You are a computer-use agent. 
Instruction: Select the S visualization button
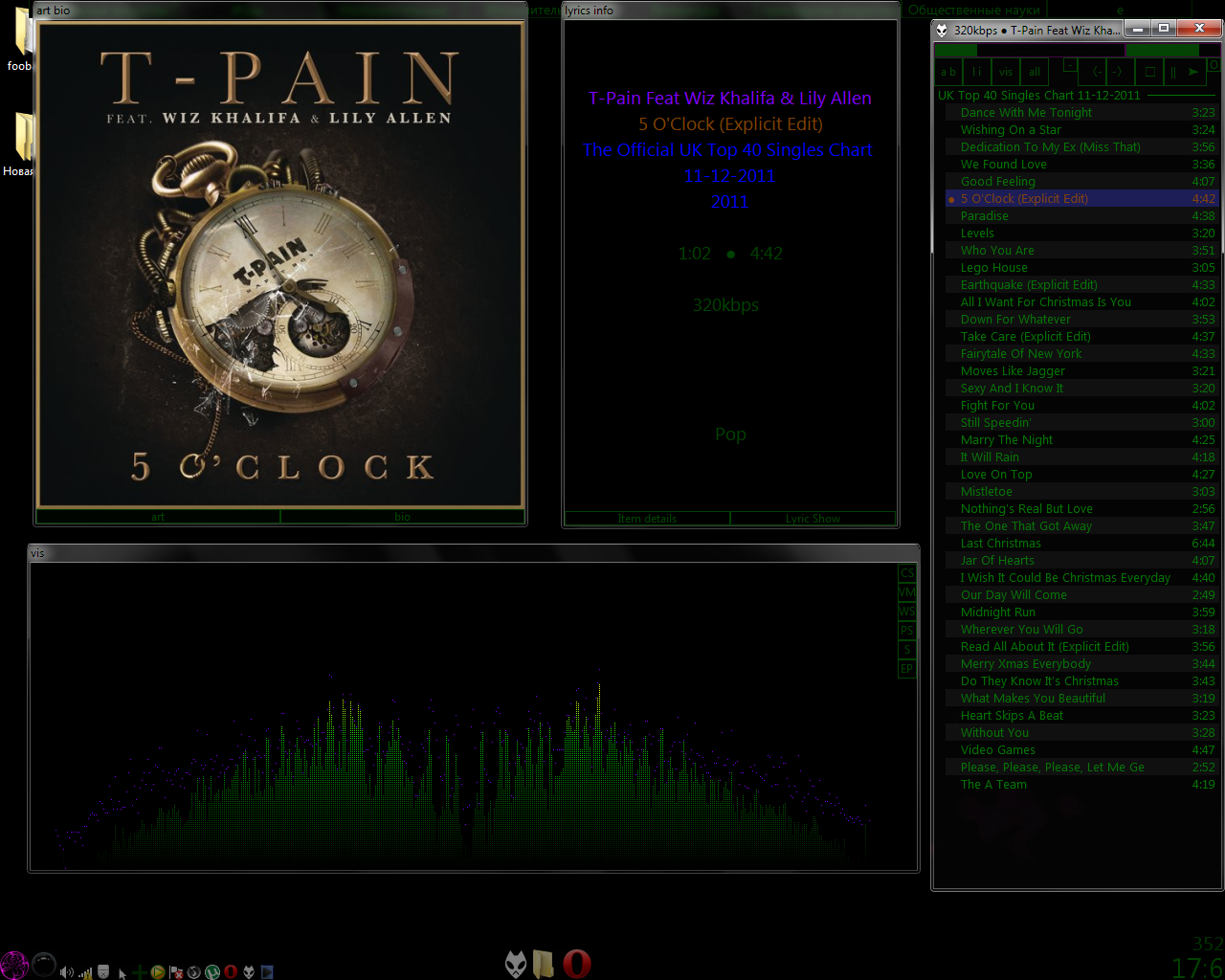[907, 650]
